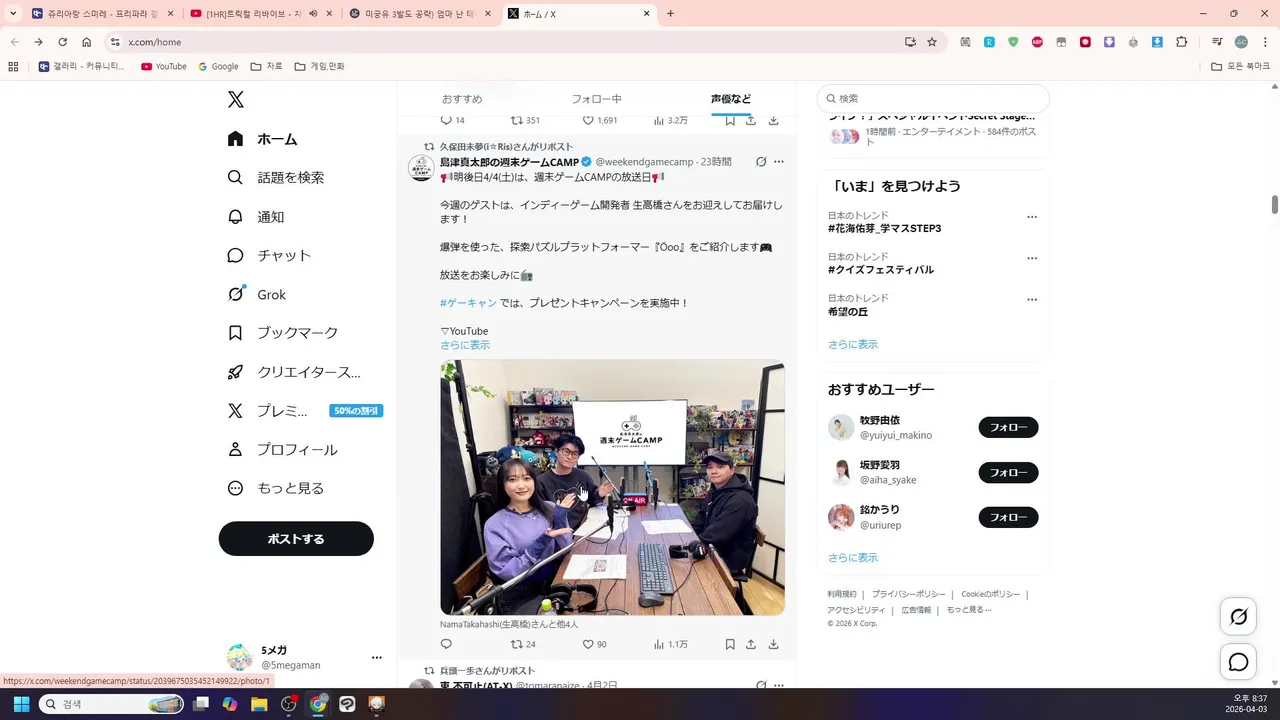Open more options on 週末ゲームCAMP post
This screenshot has height=720, width=1280.
[779, 161]
